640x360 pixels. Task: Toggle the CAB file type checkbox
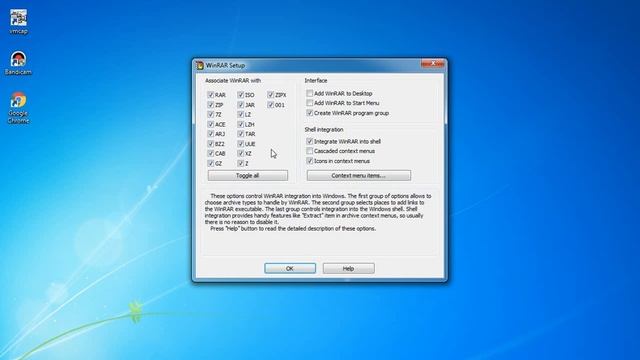coord(211,153)
